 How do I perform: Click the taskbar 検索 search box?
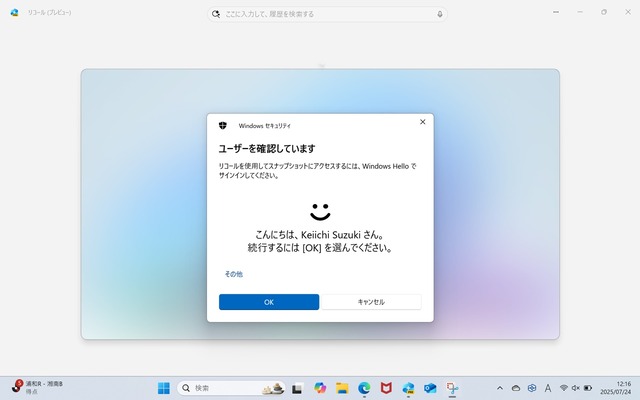pos(233,388)
